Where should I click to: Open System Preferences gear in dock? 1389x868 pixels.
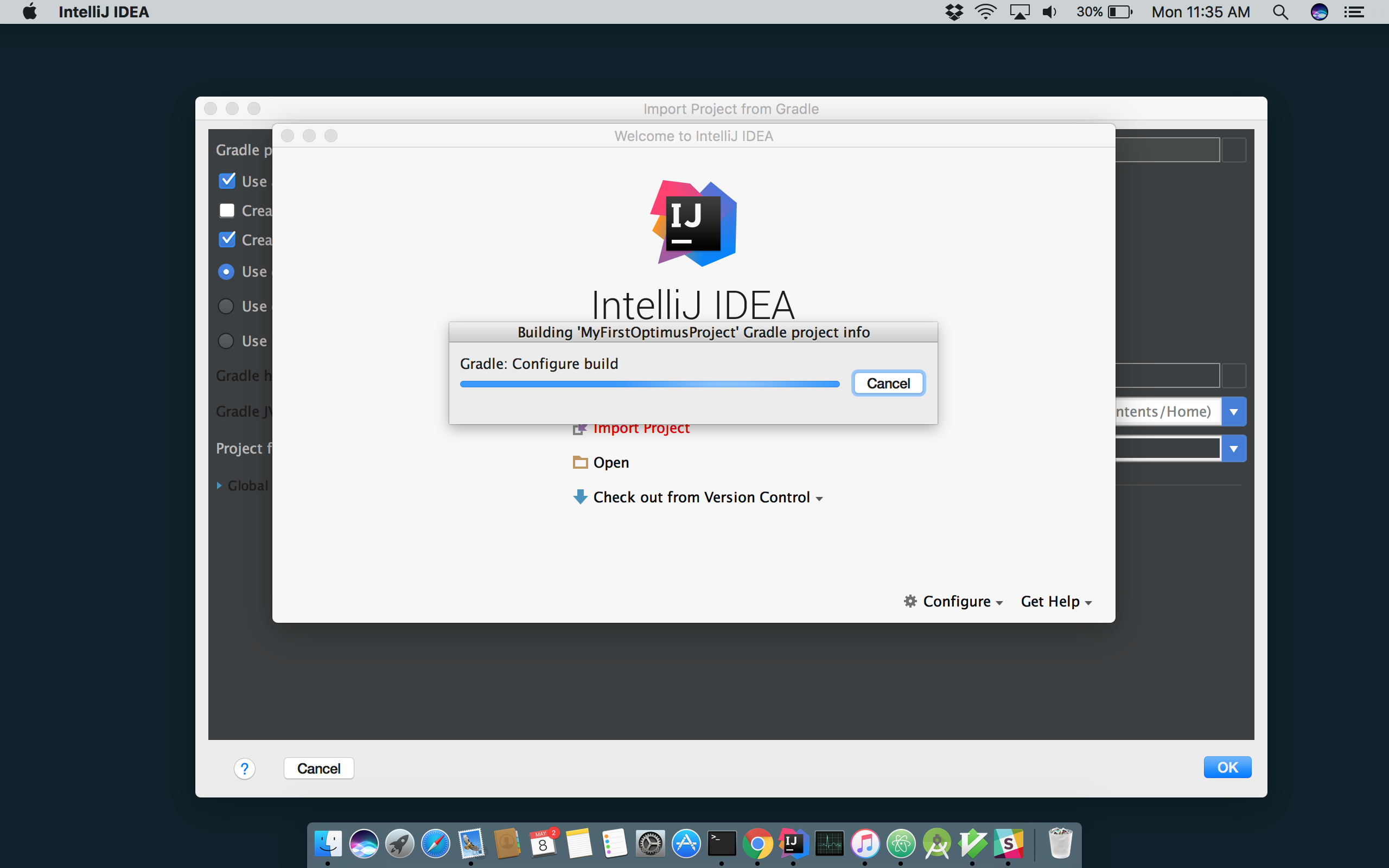coord(649,843)
